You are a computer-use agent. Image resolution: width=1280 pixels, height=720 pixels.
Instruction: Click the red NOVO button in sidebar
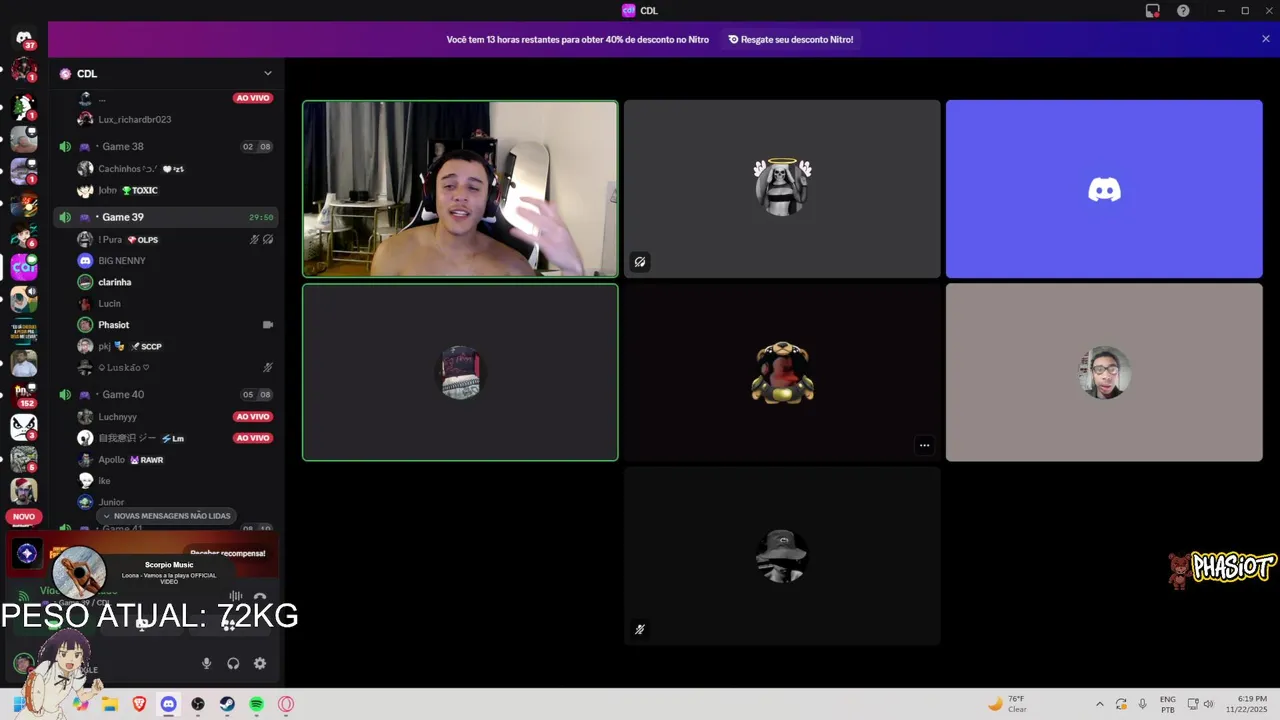point(24,517)
